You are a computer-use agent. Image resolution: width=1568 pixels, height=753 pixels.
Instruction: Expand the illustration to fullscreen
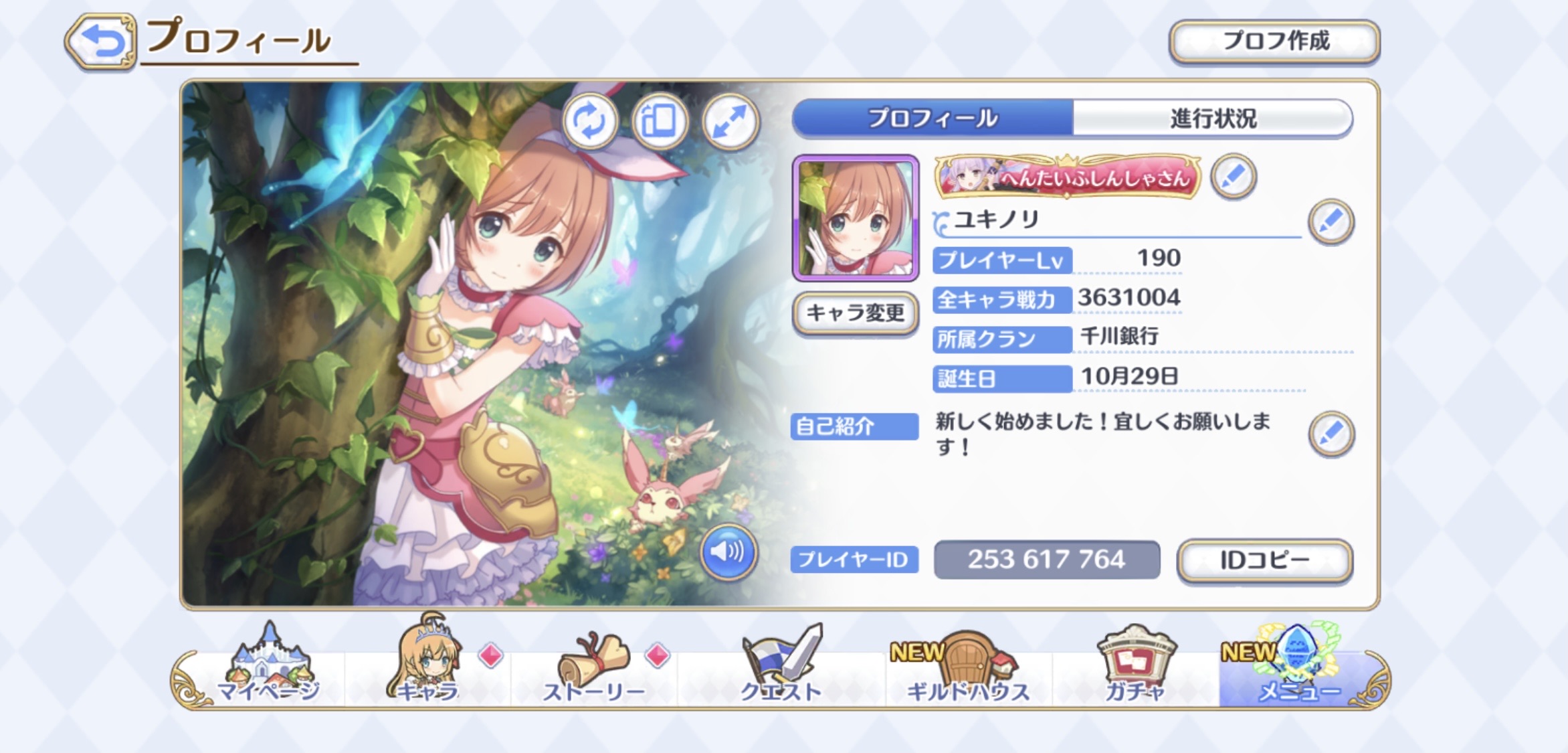[x=730, y=121]
